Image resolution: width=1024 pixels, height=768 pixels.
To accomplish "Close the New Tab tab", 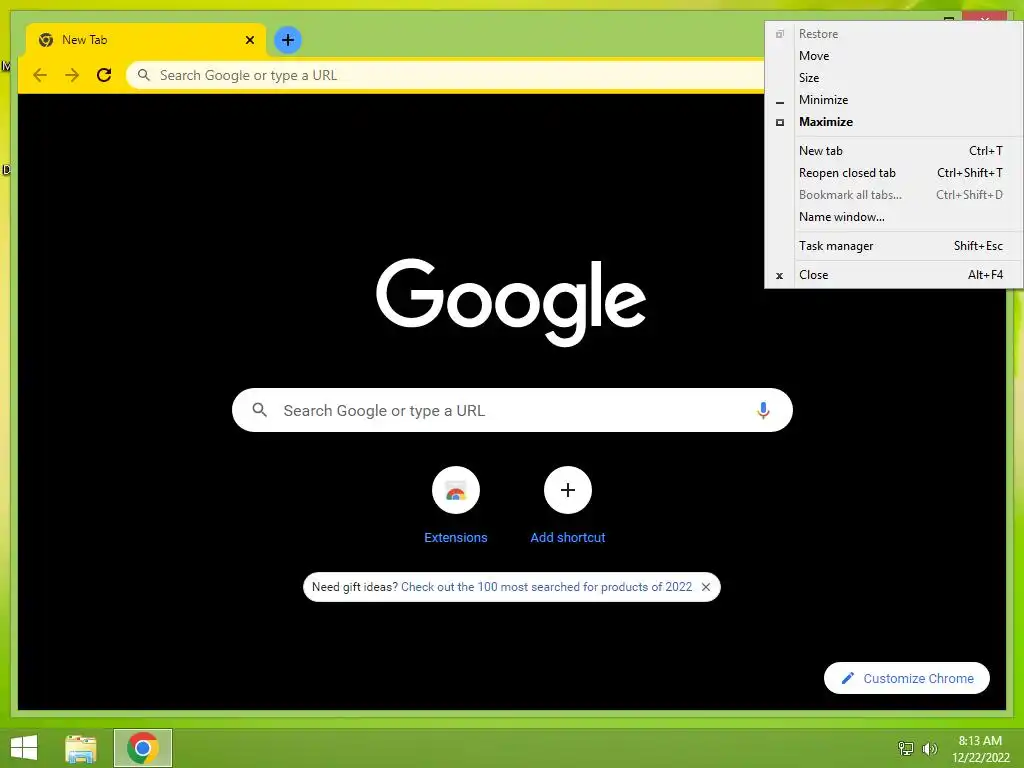I will [249, 40].
